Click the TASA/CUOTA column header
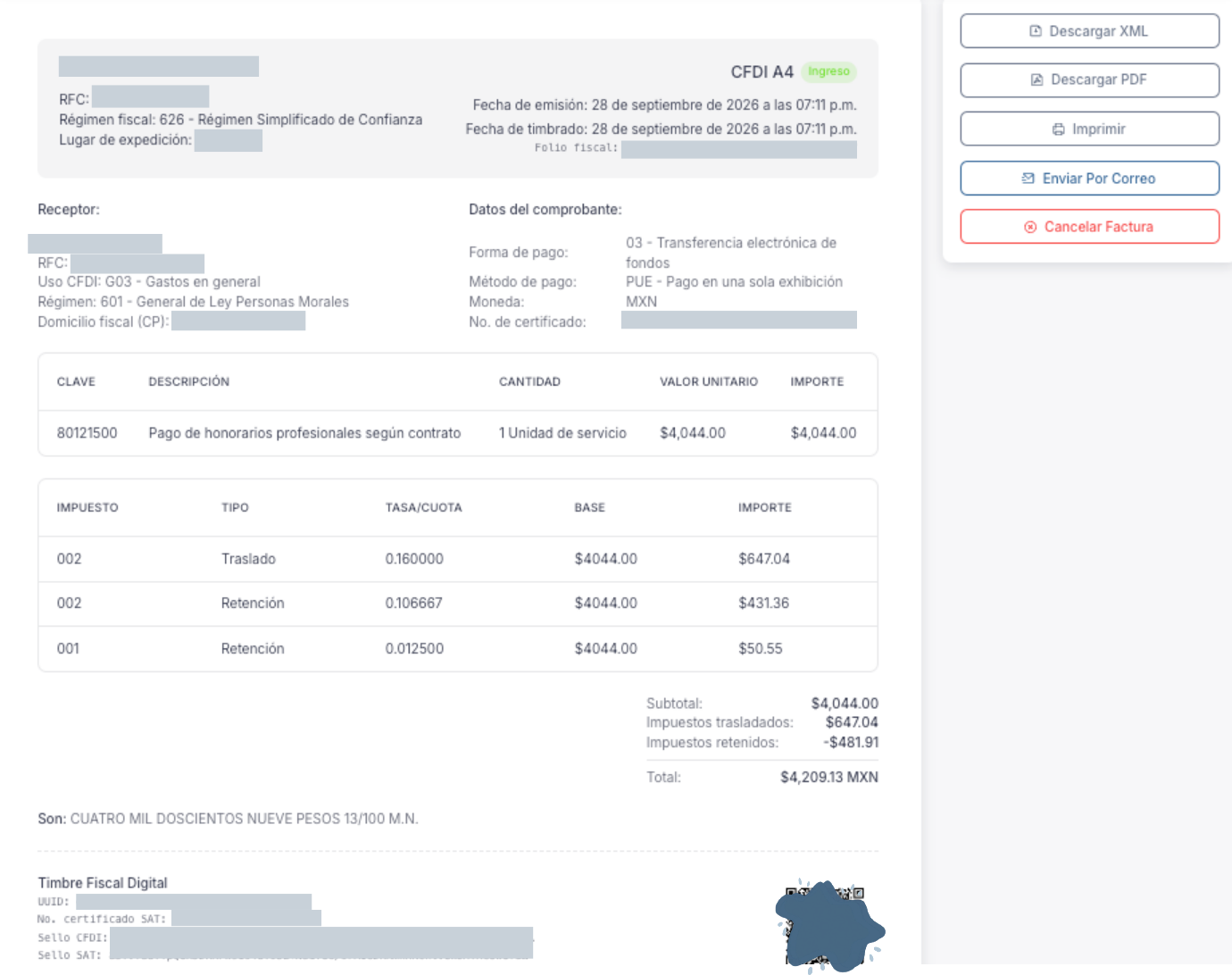 [x=424, y=507]
